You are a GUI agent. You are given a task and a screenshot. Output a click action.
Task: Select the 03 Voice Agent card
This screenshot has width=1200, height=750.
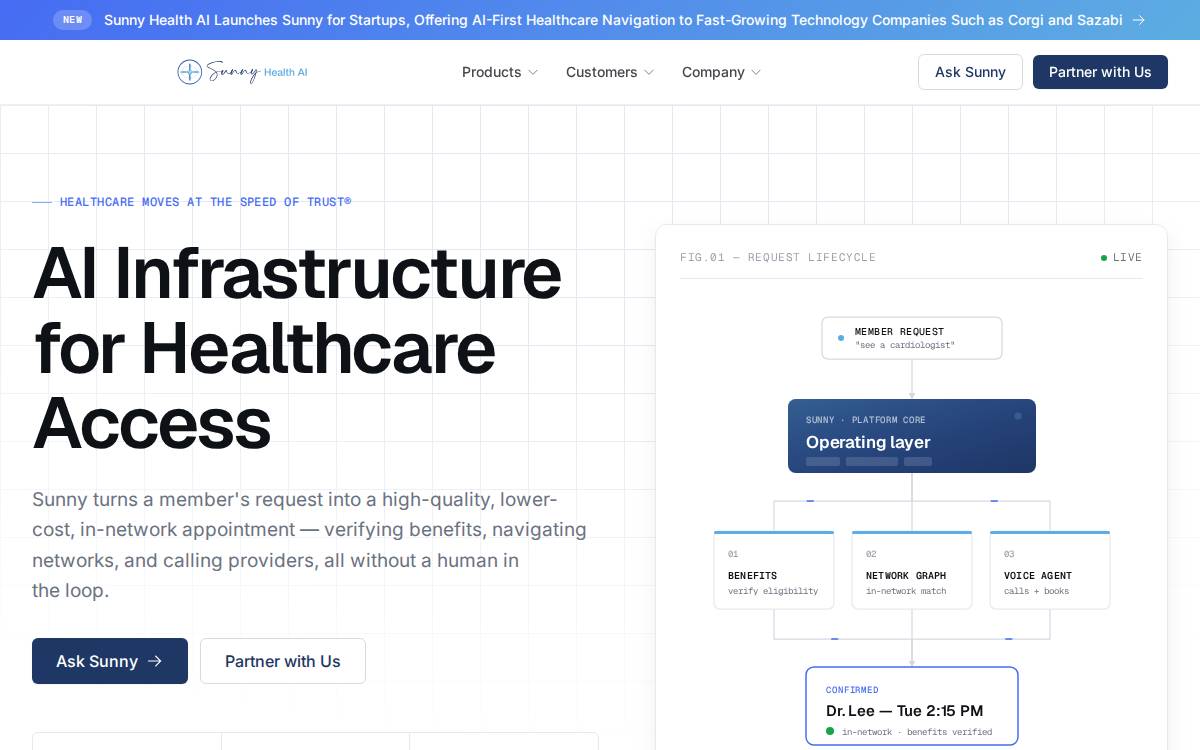click(1050, 570)
